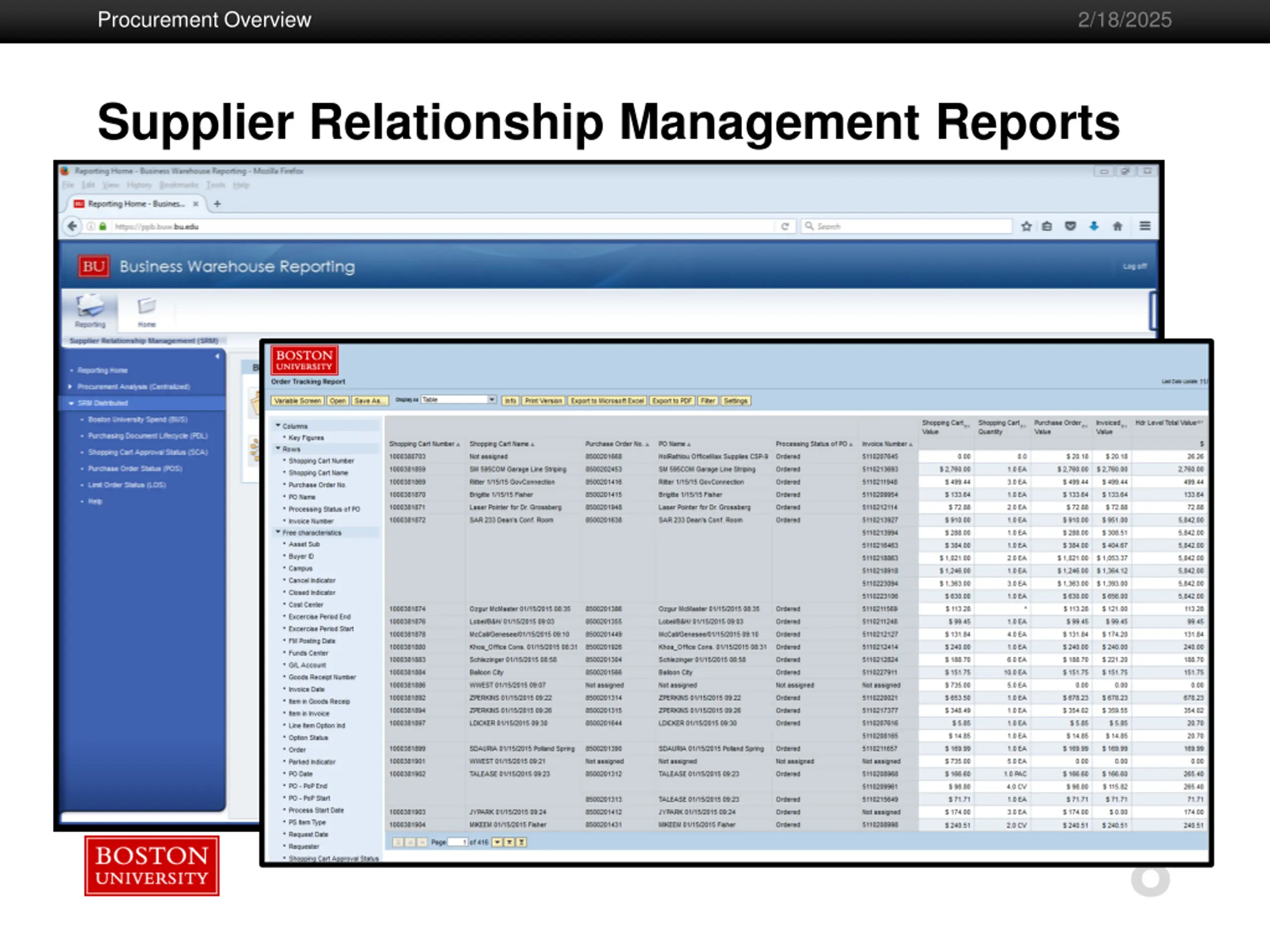1270x952 pixels.
Task: Open Purchasing Document Lifecycle (PDL) link
Action: point(147,435)
